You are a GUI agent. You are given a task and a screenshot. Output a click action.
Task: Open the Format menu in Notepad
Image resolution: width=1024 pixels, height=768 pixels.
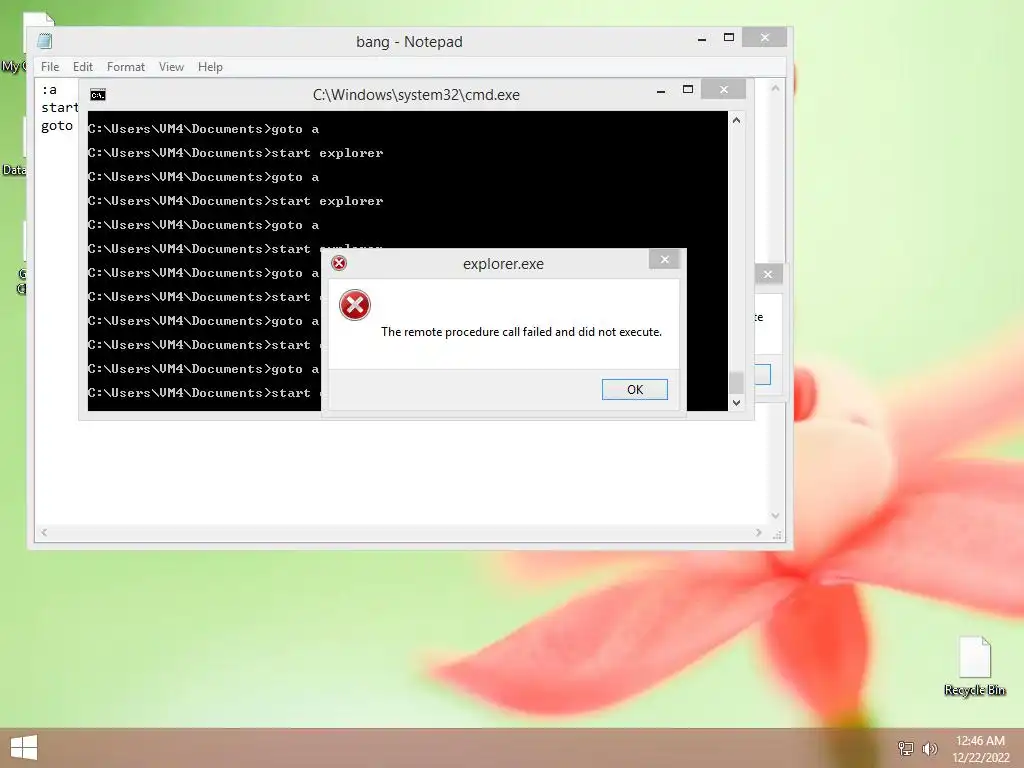click(x=125, y=67)
